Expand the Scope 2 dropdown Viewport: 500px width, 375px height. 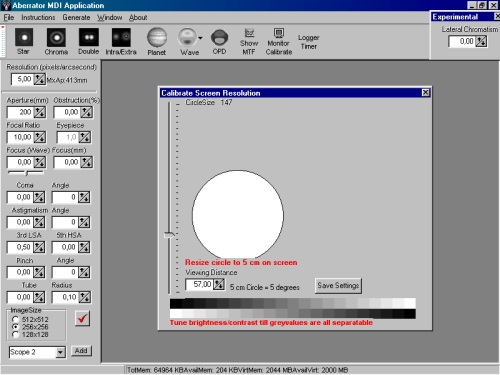pos(60,352)
